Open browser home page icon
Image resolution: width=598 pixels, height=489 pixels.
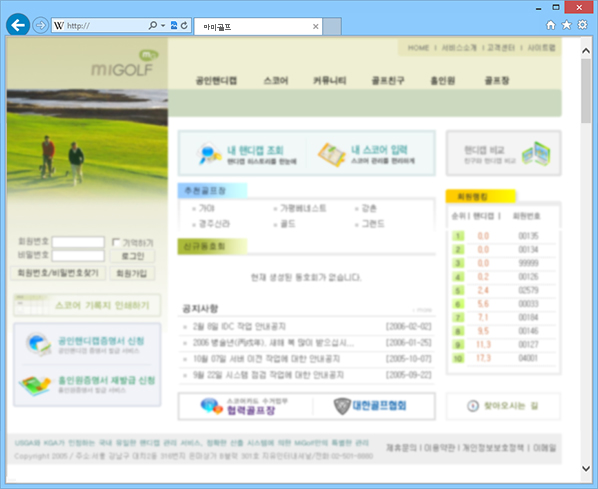point(551,25)
